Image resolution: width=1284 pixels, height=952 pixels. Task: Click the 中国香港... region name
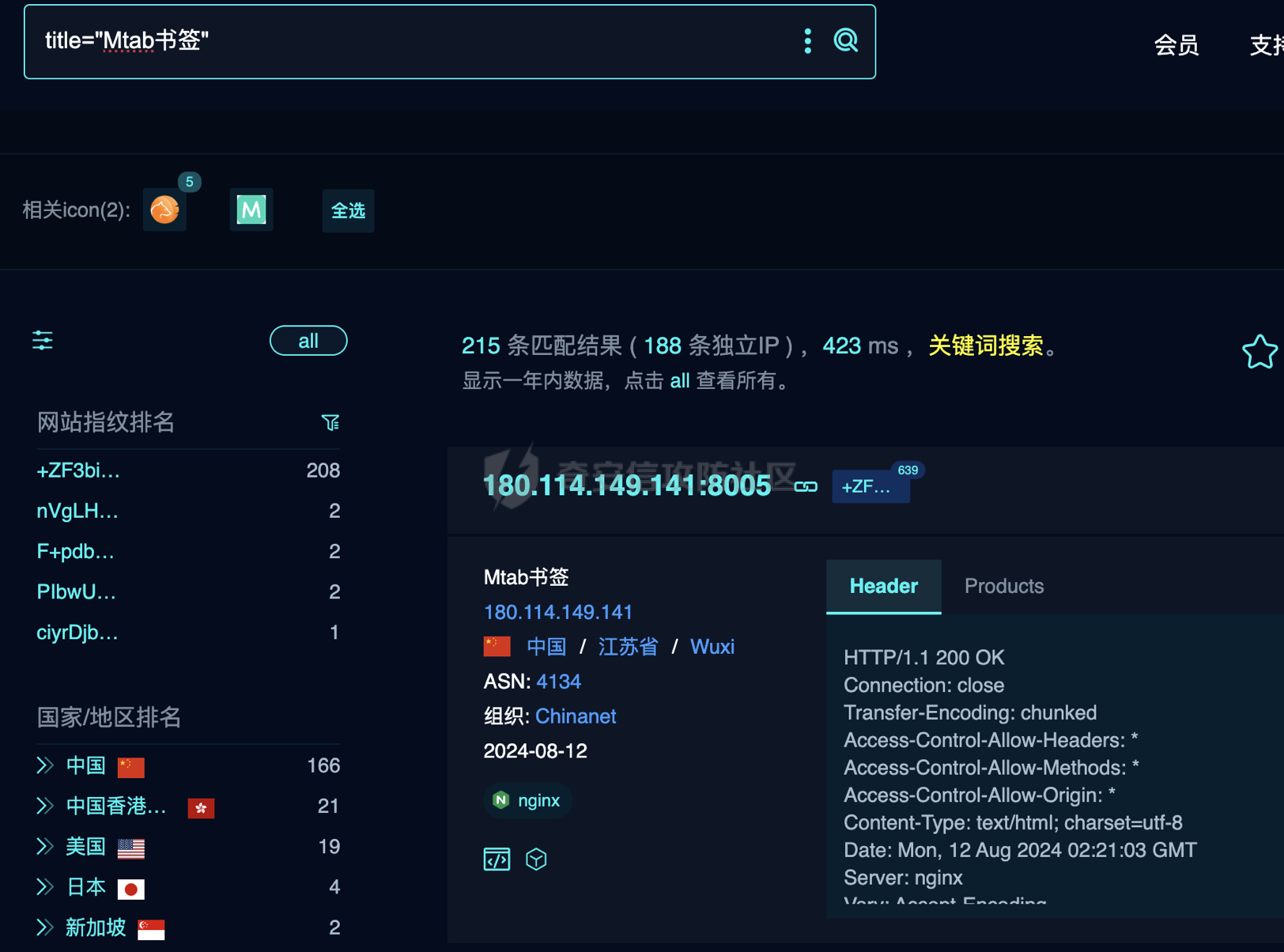pos(116,806)
